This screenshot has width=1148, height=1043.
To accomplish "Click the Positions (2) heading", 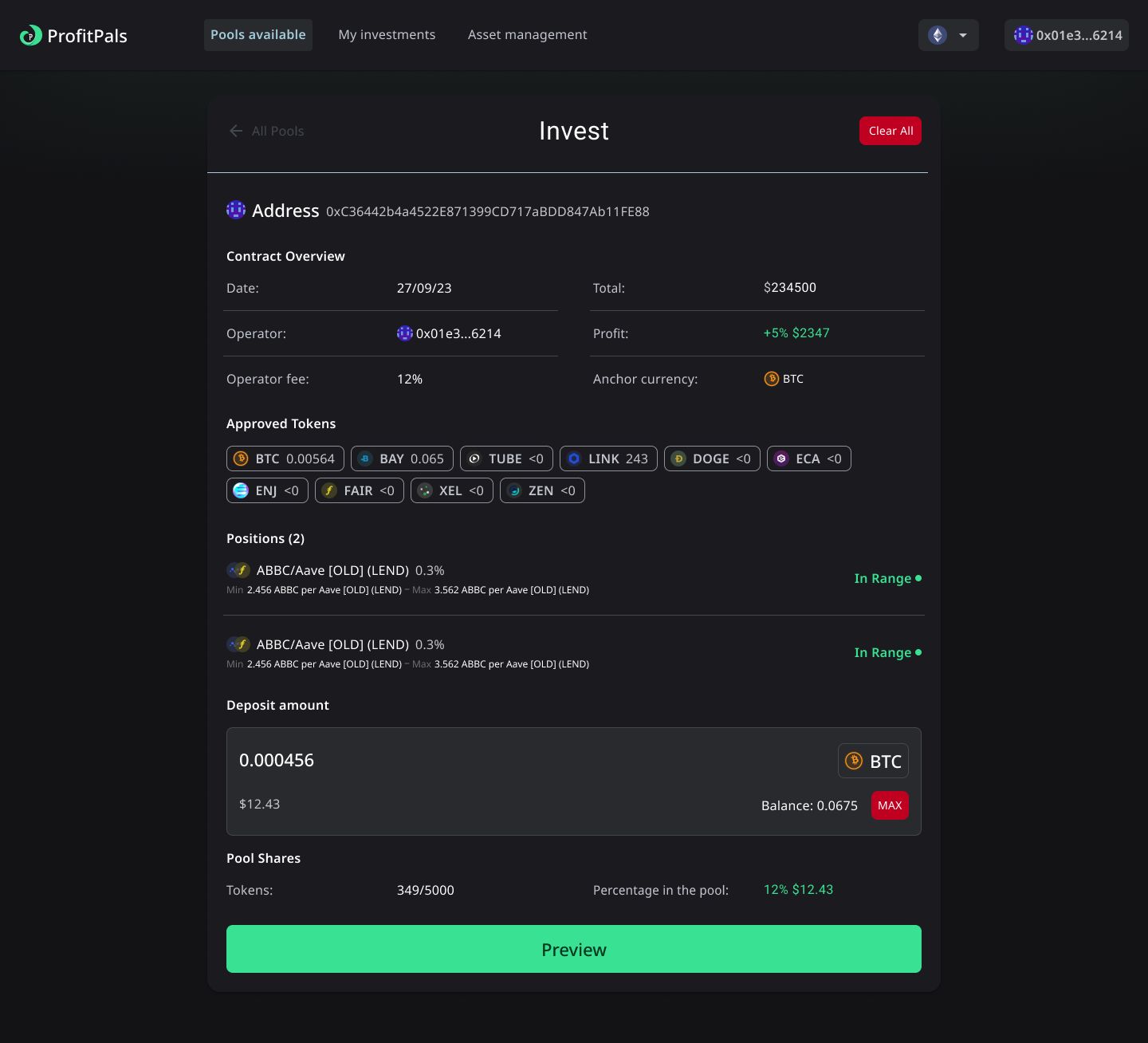I will coord(265,538).
